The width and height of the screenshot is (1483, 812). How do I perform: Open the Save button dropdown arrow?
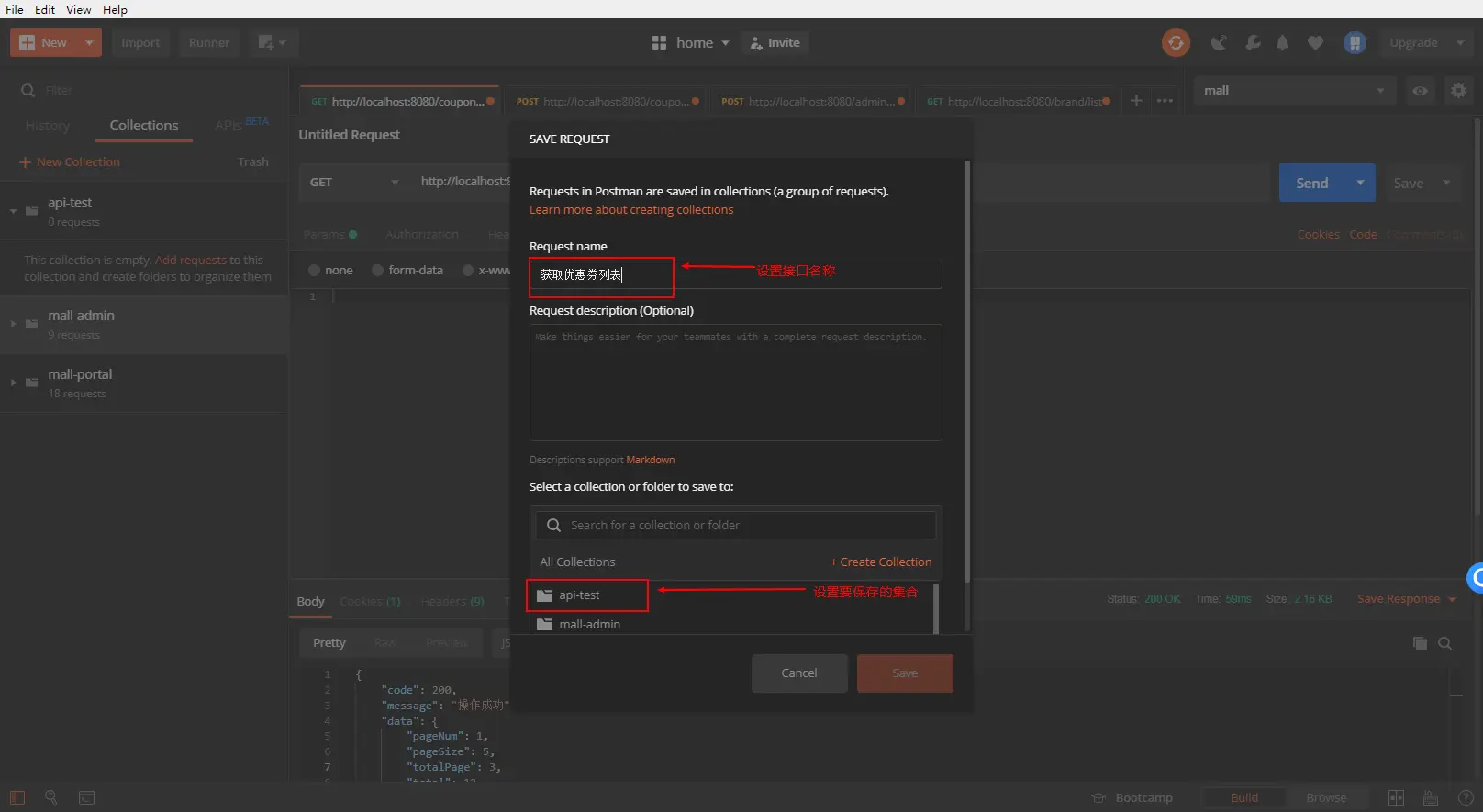(1447, 183)
